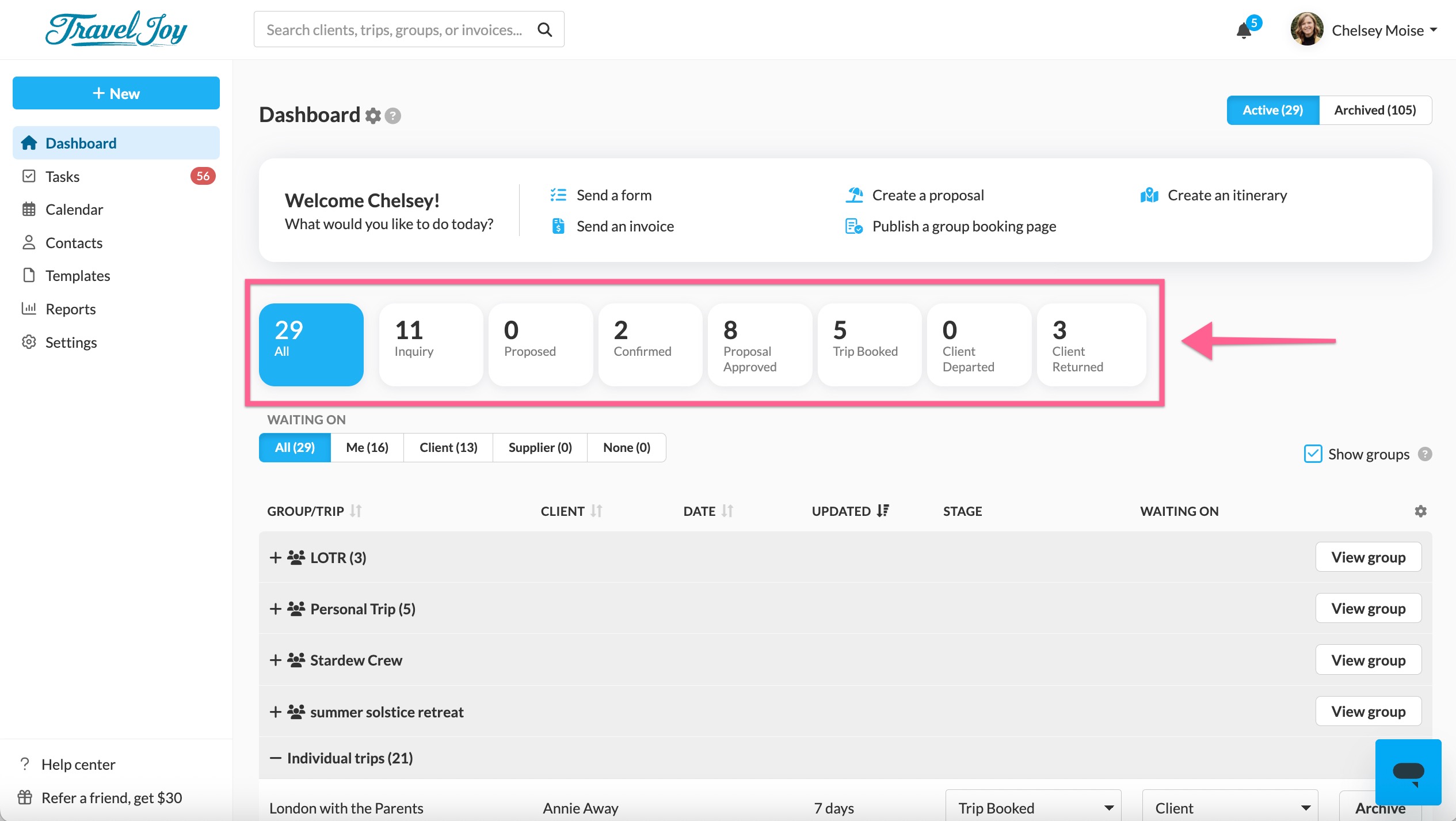Switch to Archived (105) trips

pyautogui.click(x=1374, y=110)
